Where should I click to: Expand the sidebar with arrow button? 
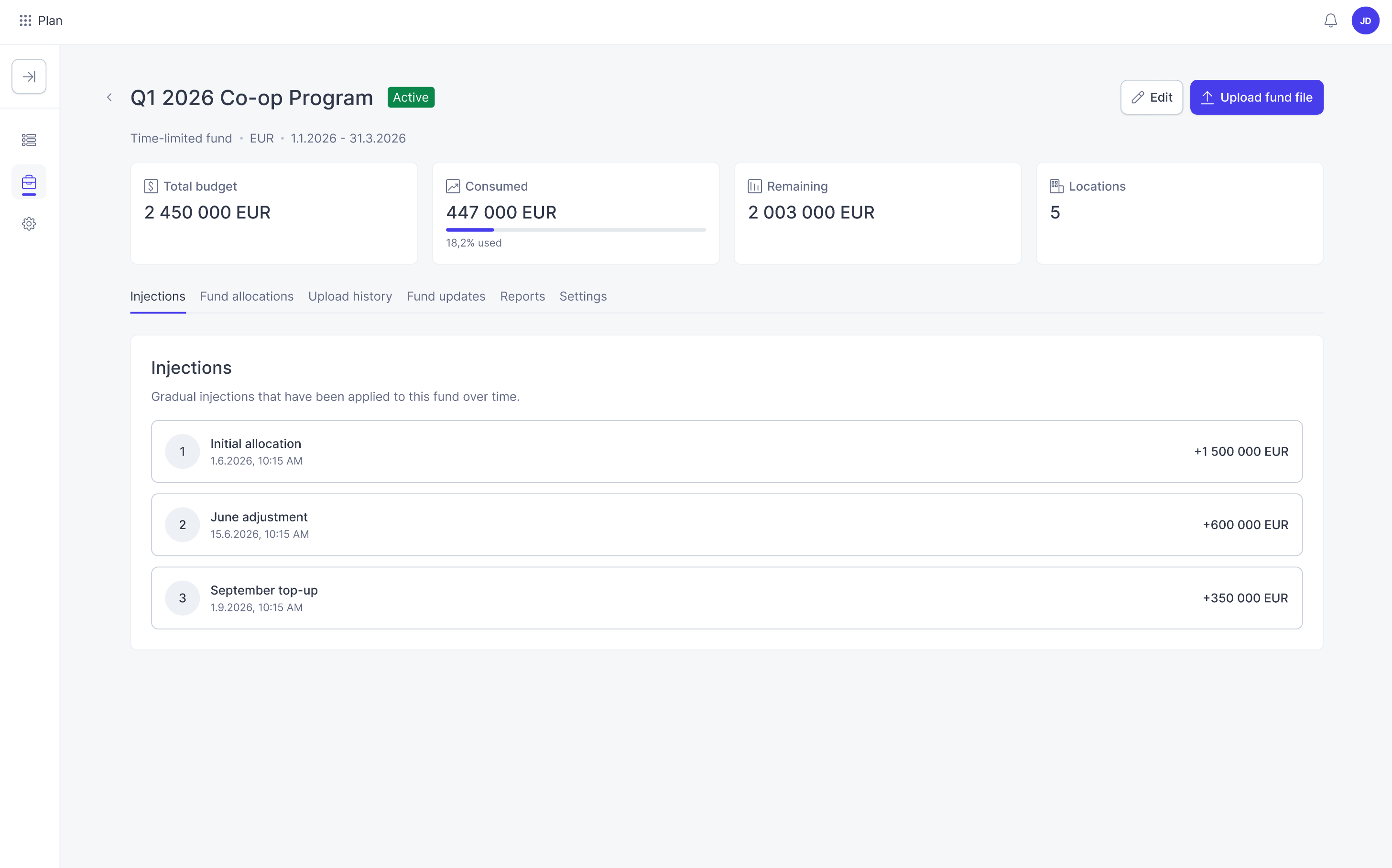tap(29, 76)
